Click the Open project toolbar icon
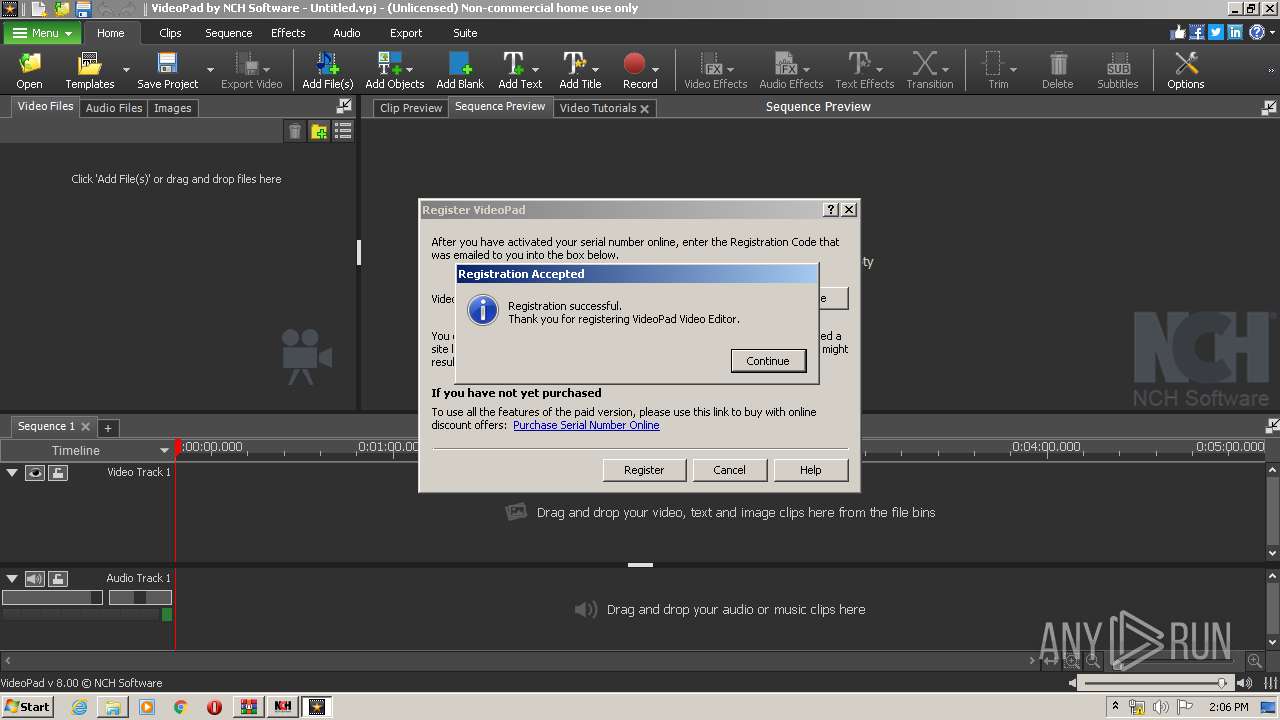This screenshot has height=720, width=1280. pos(29,70)
